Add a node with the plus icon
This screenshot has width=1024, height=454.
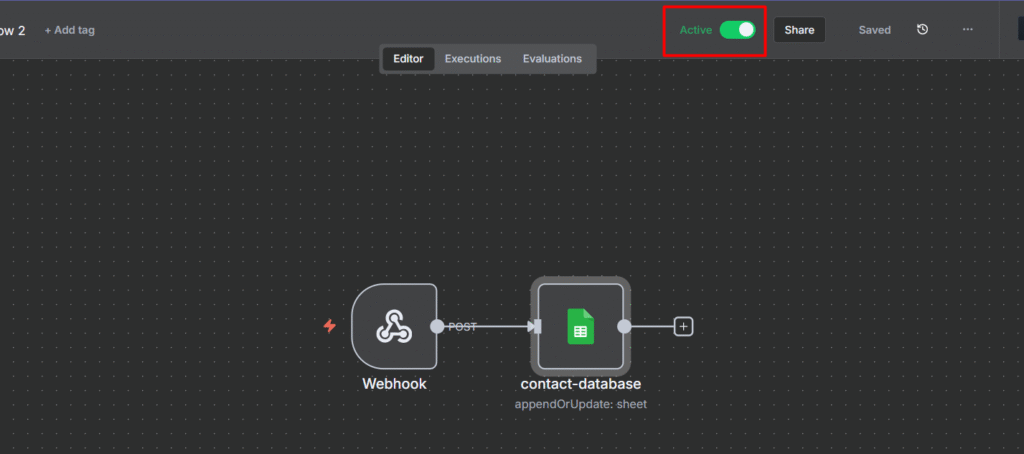coord(684,326)
